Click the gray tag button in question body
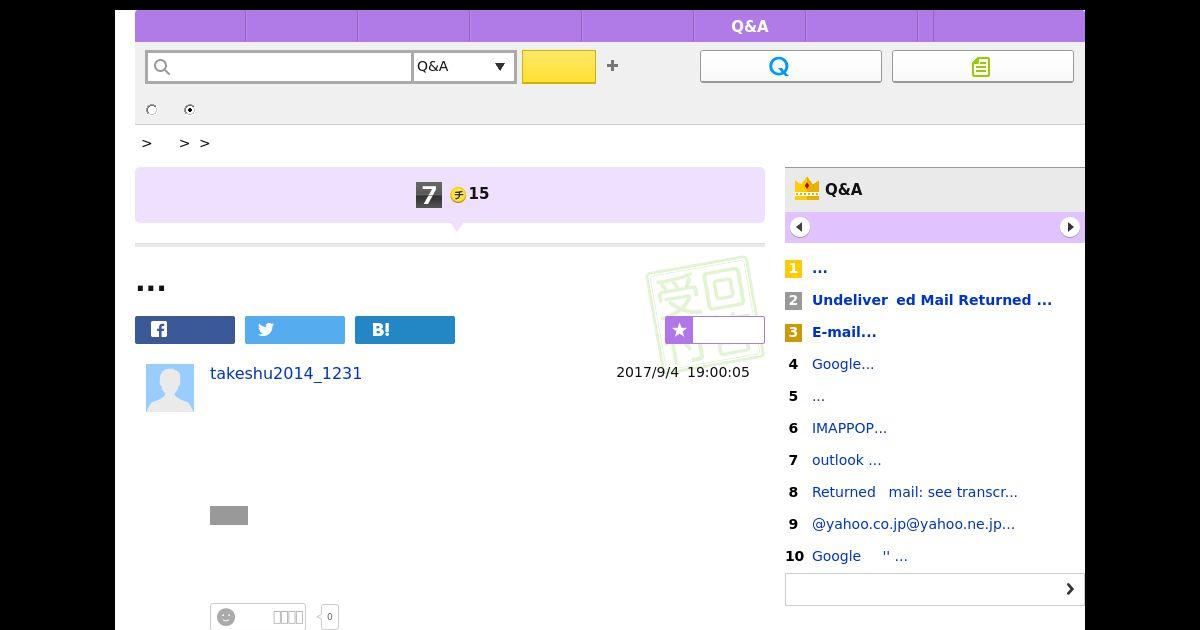The height and width of the screenshot is (630, 1200). point(229,515)
